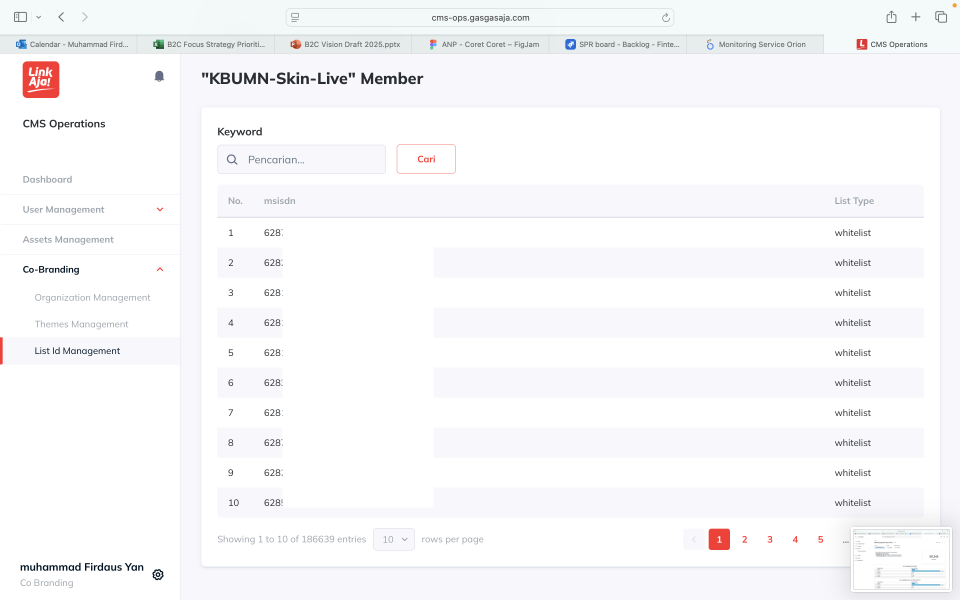Open the notification bell in sidebar

coord(159,76)
